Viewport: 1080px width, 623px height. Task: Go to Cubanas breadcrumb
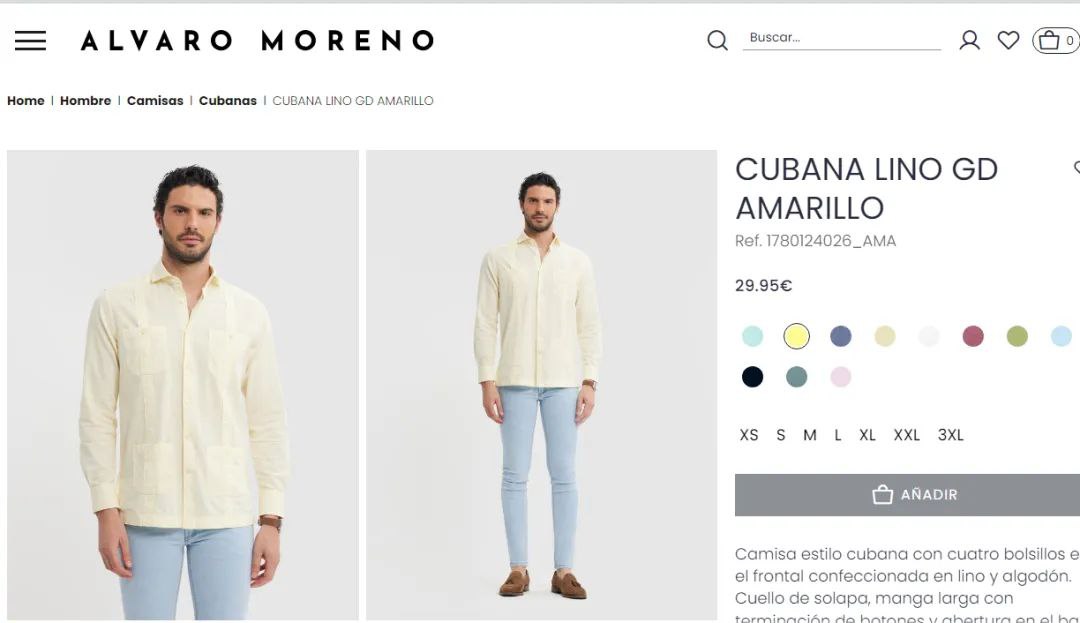[227, 101]
